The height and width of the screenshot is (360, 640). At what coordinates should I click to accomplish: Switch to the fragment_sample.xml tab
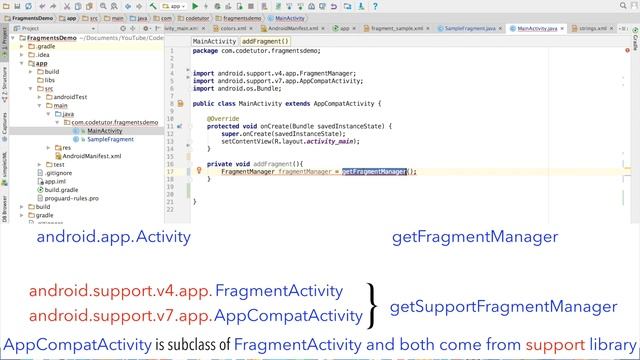[396, 29]
